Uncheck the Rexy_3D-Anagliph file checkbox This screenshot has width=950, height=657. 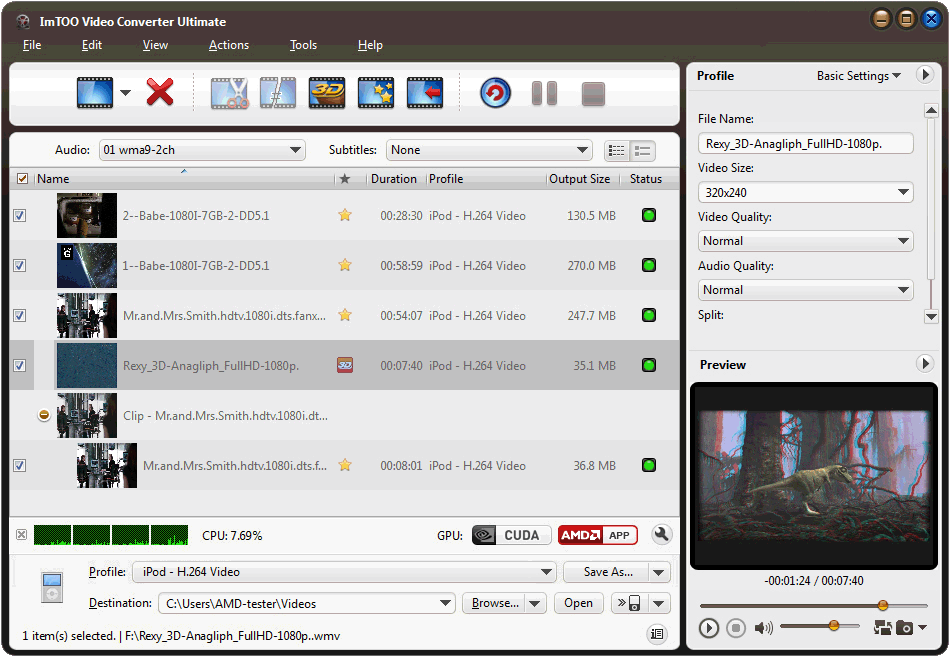coord(21,365)
